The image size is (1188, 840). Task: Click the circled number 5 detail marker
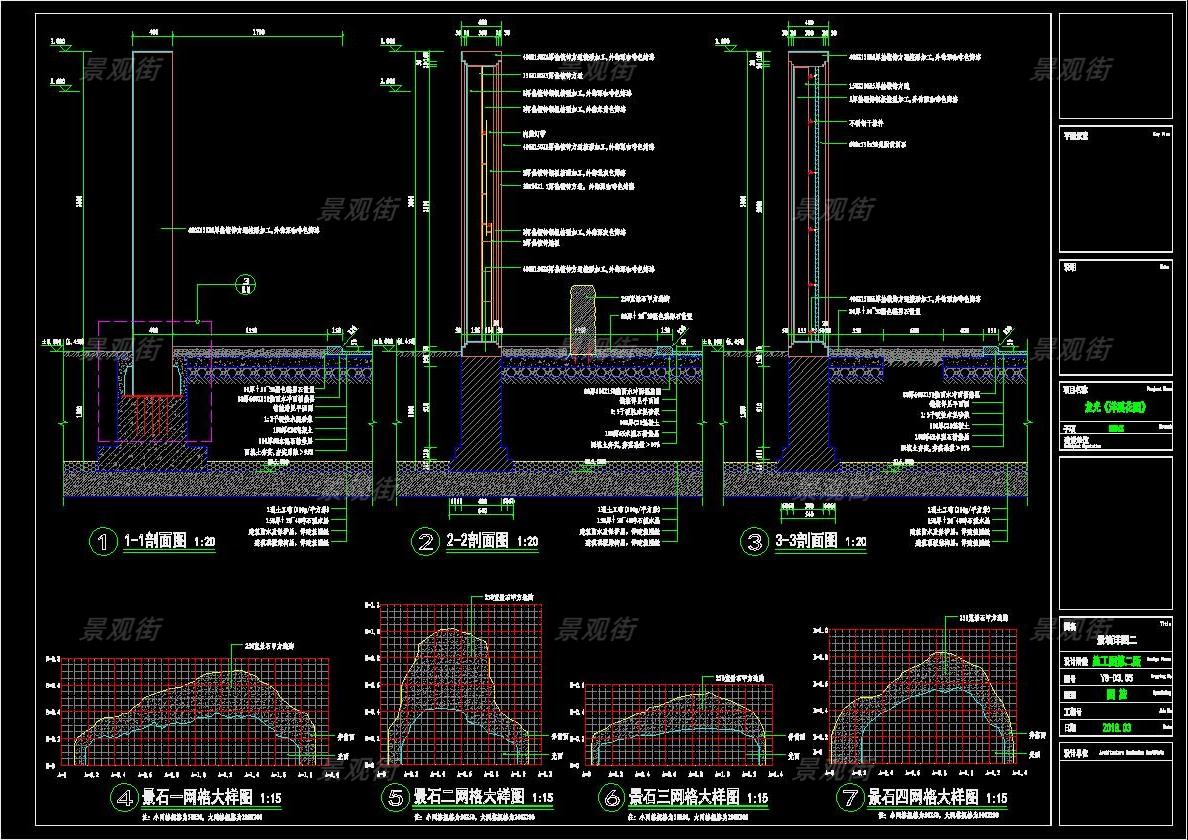pos(395,798)
